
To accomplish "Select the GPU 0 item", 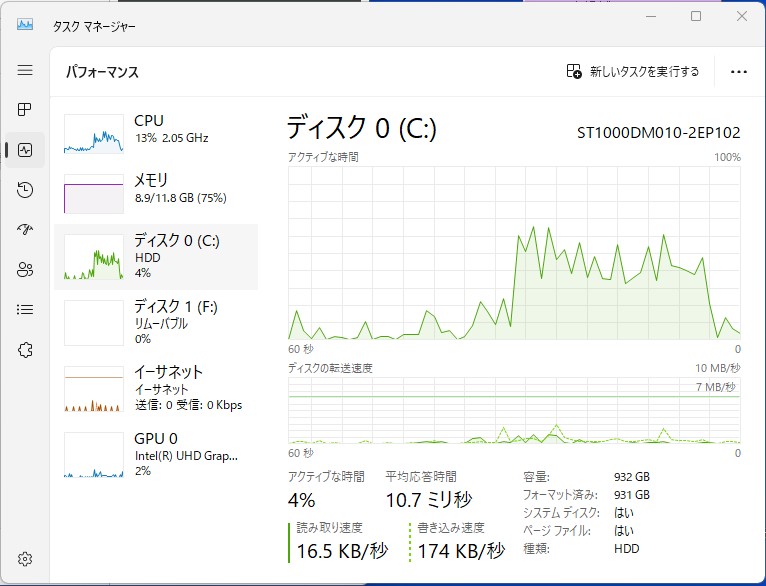I will [156, 455].
